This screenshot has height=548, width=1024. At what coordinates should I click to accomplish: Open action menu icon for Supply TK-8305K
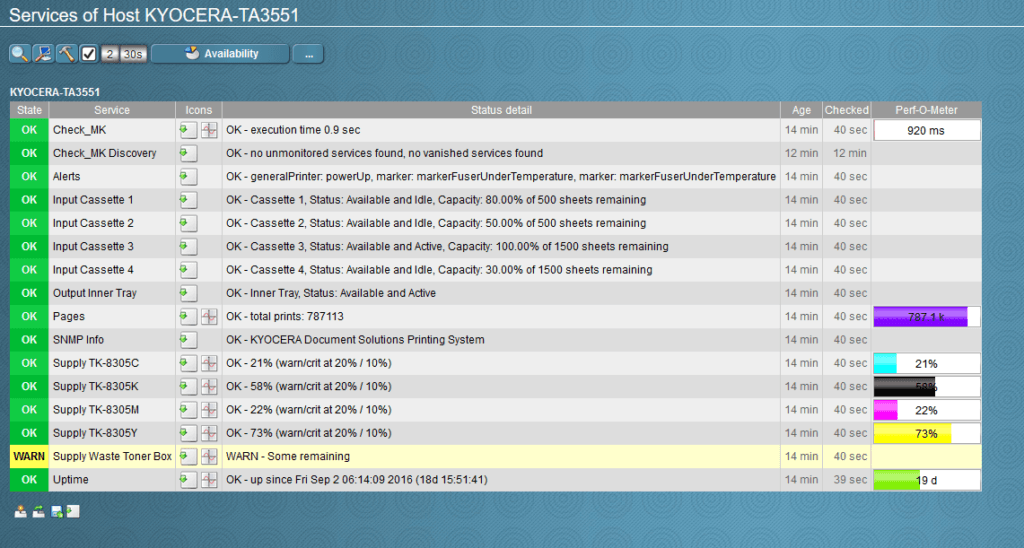click(188, 387)
